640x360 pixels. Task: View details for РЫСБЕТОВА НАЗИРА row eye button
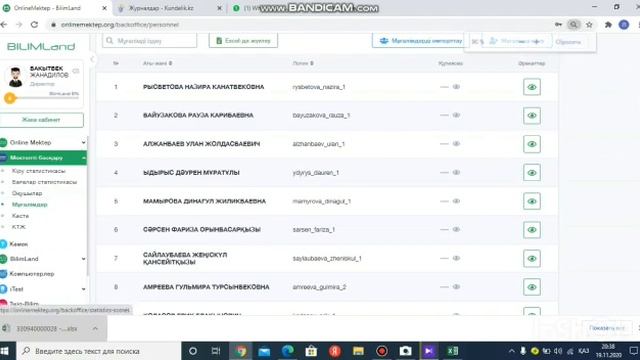click(531, 87)
